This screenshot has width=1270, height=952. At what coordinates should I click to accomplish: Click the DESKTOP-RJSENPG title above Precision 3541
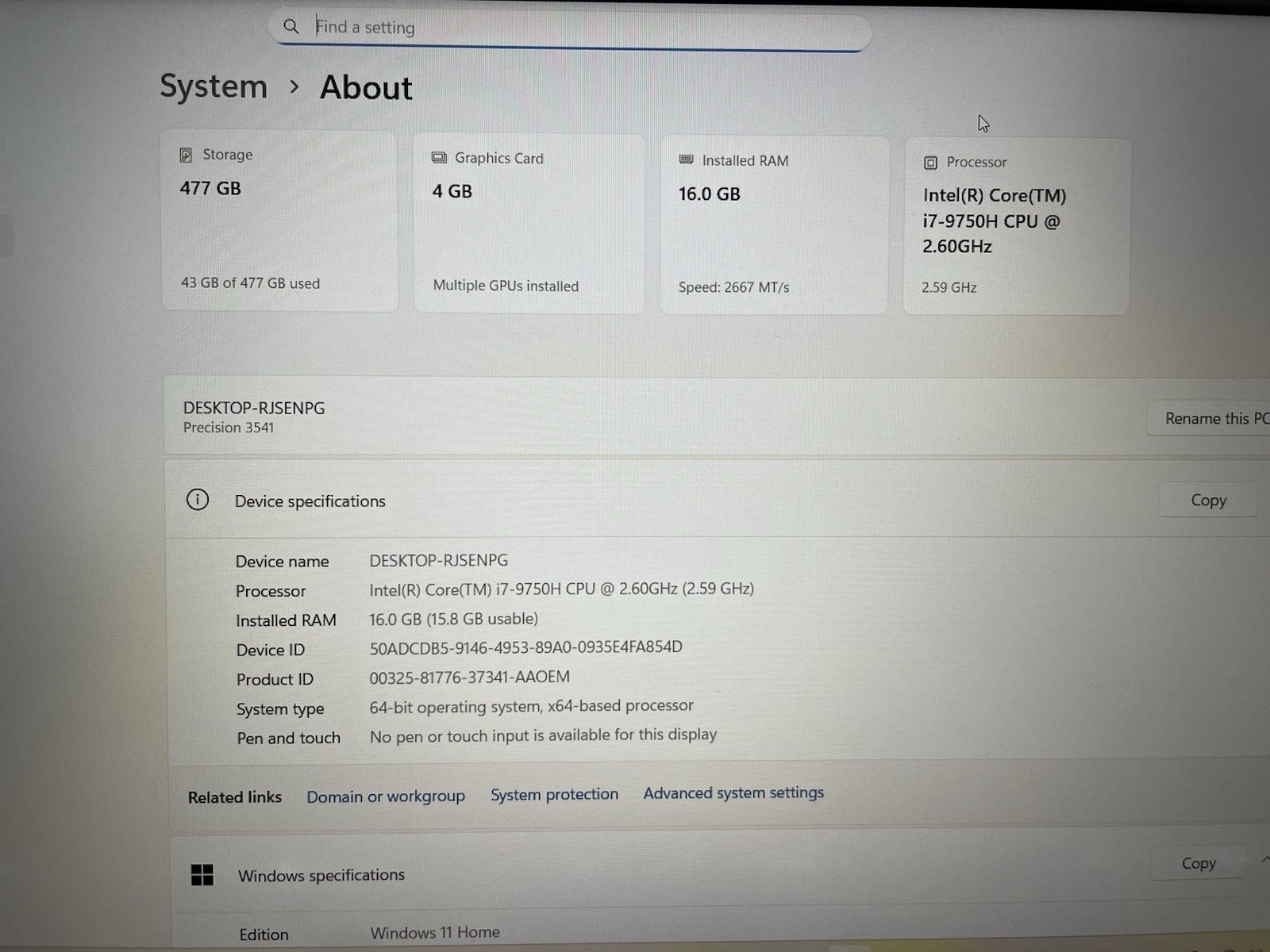[254, 408]
